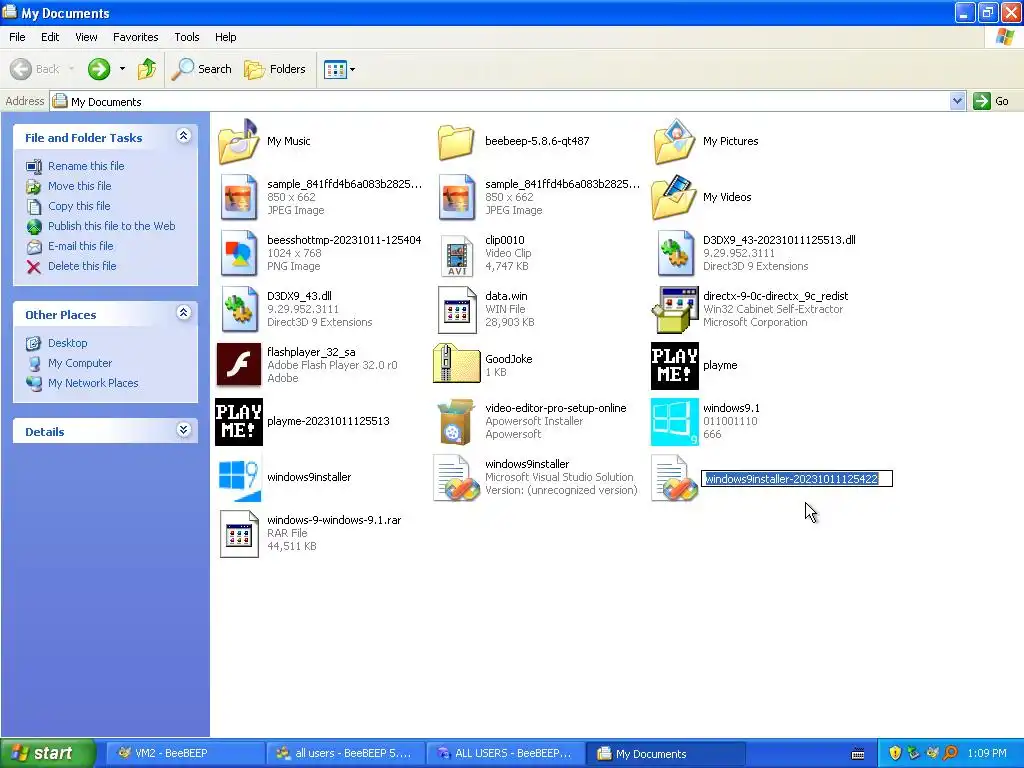Click Publish this file to the Web
This screenshot has height=768, width=1024.
(112, 226)
